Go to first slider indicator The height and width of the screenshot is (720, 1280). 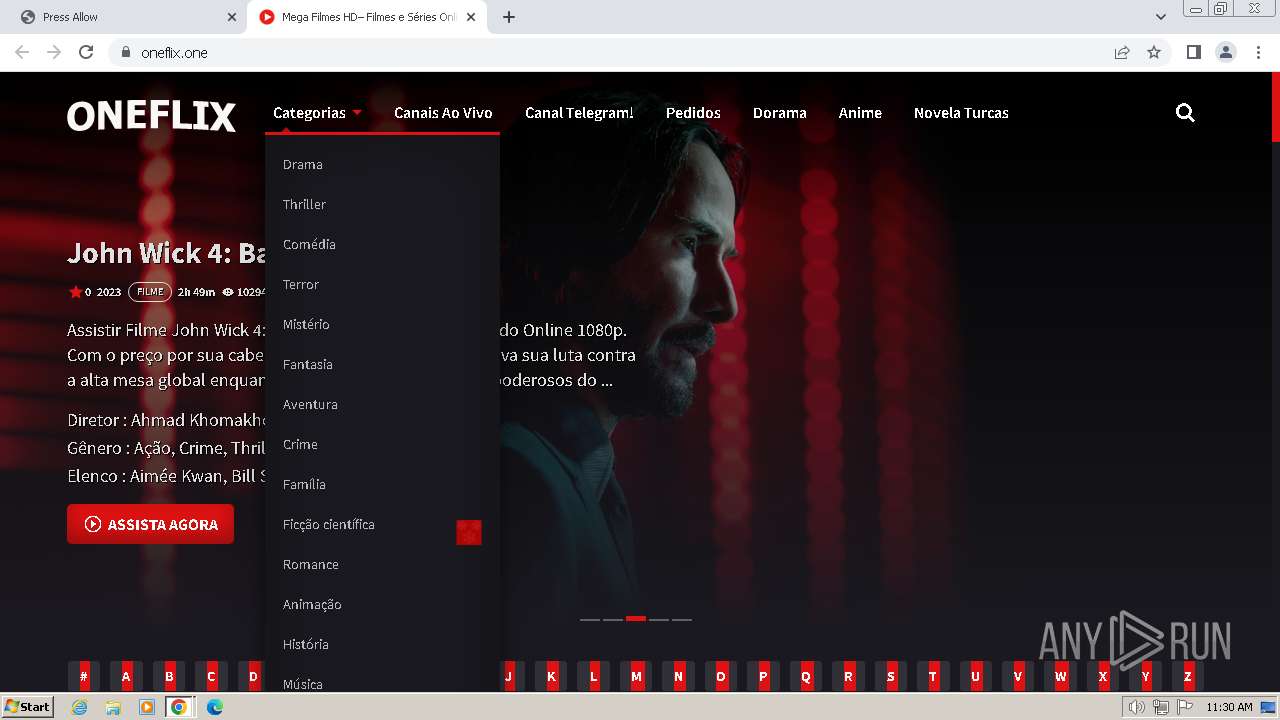point(590,619)
